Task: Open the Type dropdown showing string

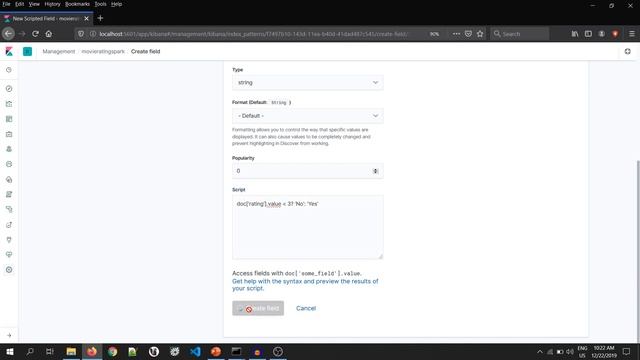Action: pos(307,82)
